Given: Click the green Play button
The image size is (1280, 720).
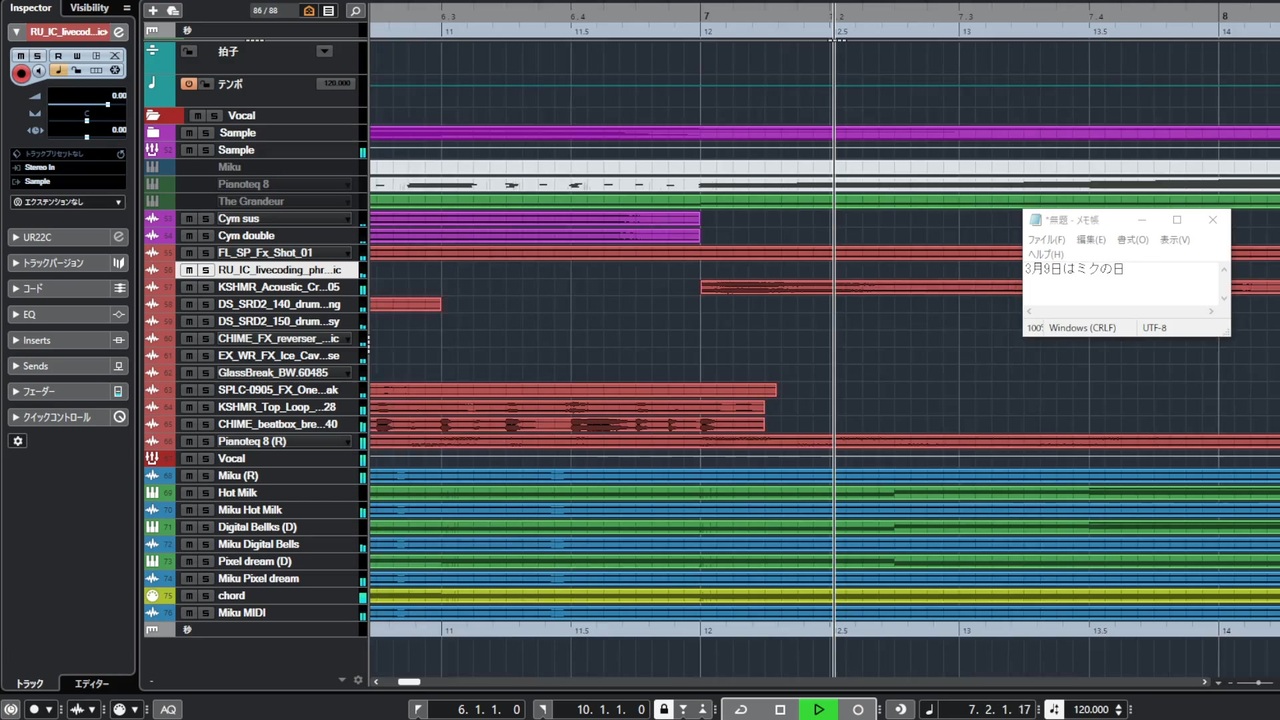Looking at the screenshot, I should point(818,710).
